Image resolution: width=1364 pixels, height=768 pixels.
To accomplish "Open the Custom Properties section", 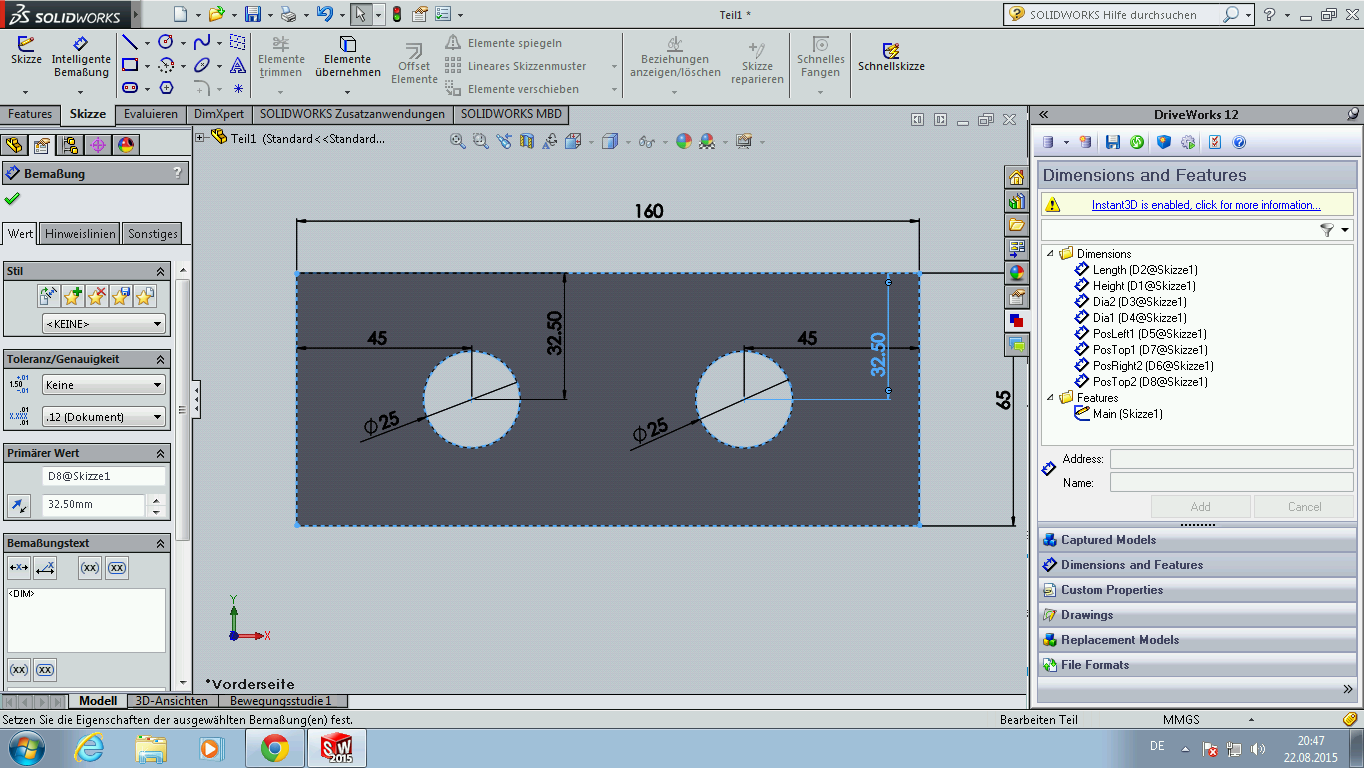I will coord(1197,590).
